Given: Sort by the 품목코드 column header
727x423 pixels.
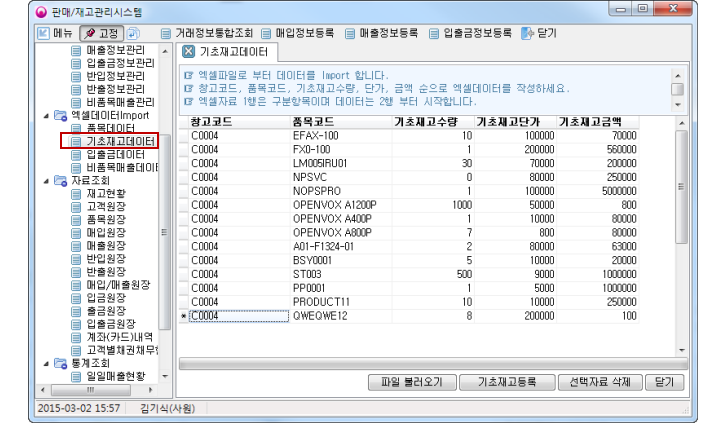Looking at the screenshot, I should pos(341,122).
